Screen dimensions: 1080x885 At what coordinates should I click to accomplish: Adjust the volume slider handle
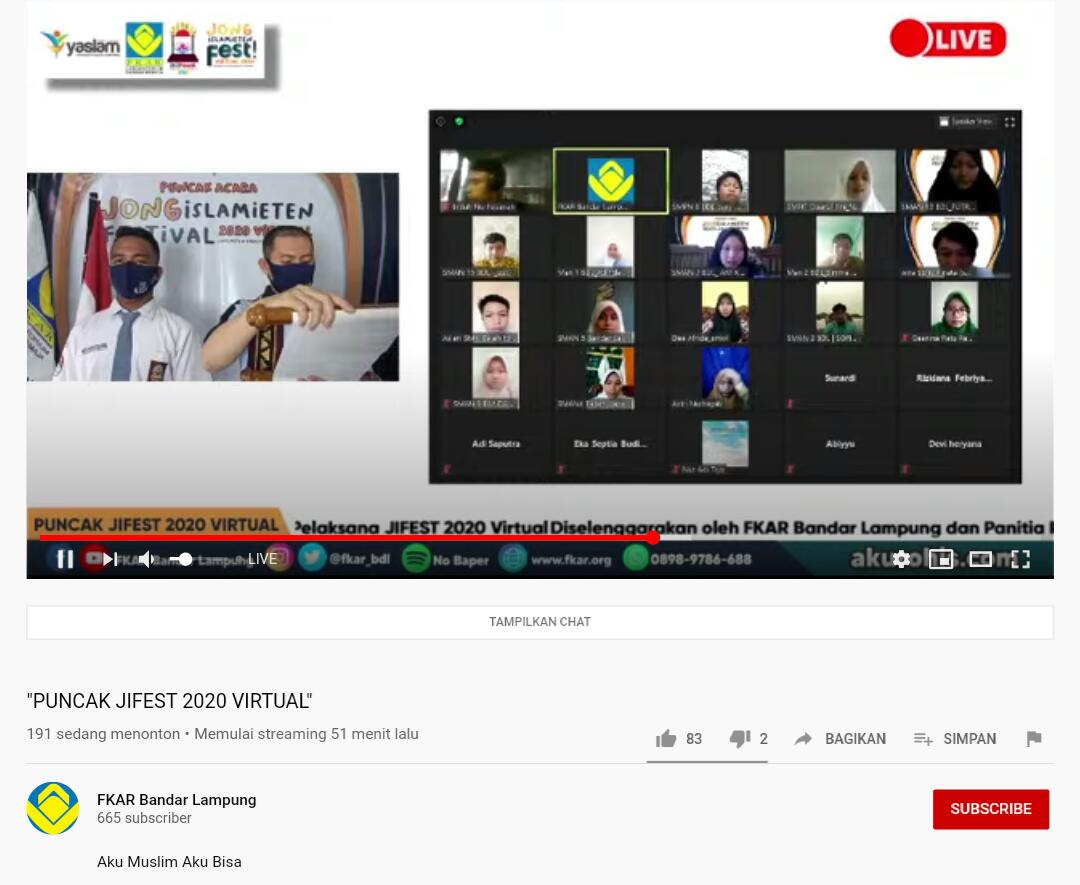(185, 559)
